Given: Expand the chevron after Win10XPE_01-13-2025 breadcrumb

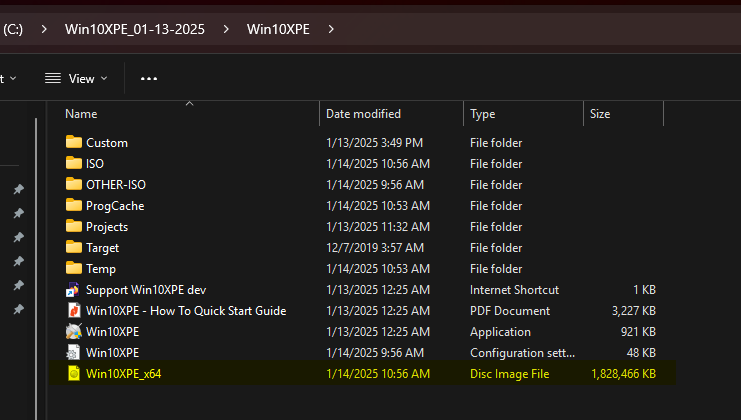Looking at the screenshot, I should coord(226,29).
